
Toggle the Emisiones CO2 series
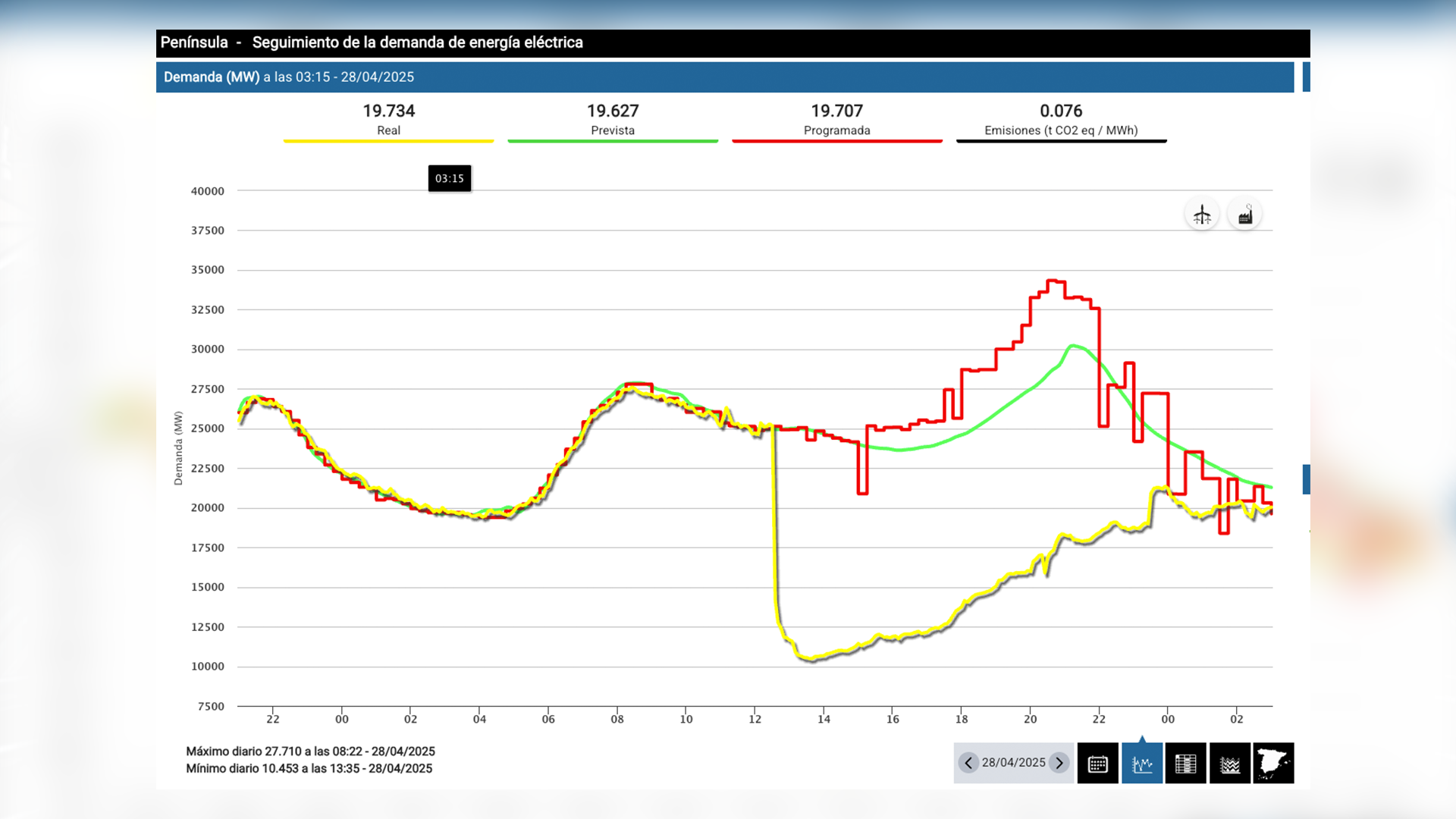coord(1061,121)
